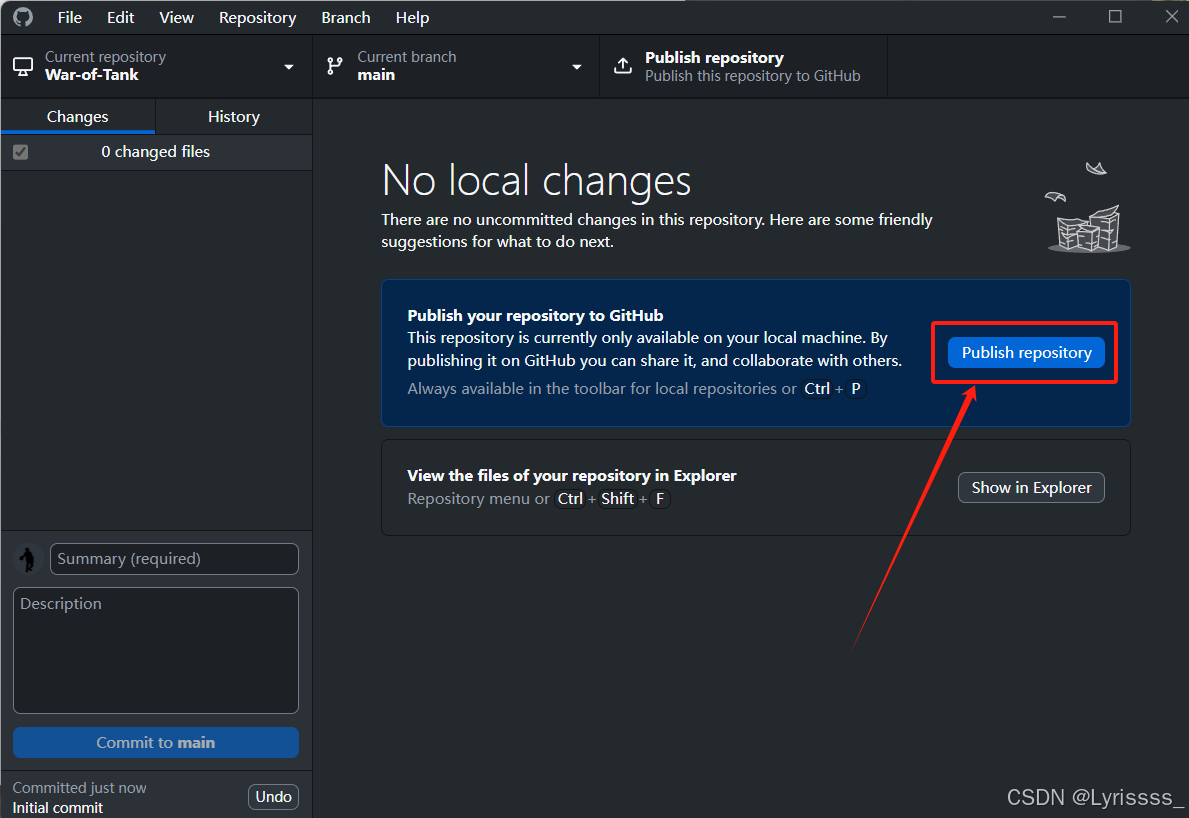Open the Edit menu
Image resolution: width=1189 pixels, height=818 pixels.
[121, 17]
